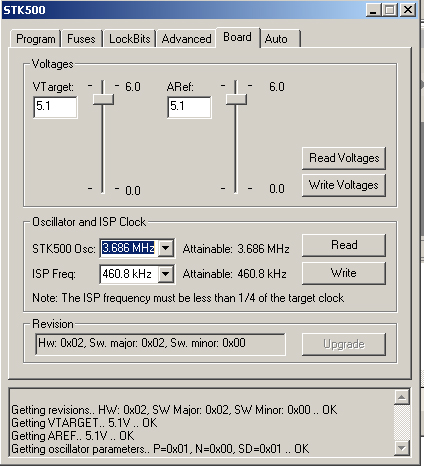Image resolution: width=424 pixels, height=468 pixels.
Task: Click the 'Getting revisions' log line
Action: tap(174, 410)
